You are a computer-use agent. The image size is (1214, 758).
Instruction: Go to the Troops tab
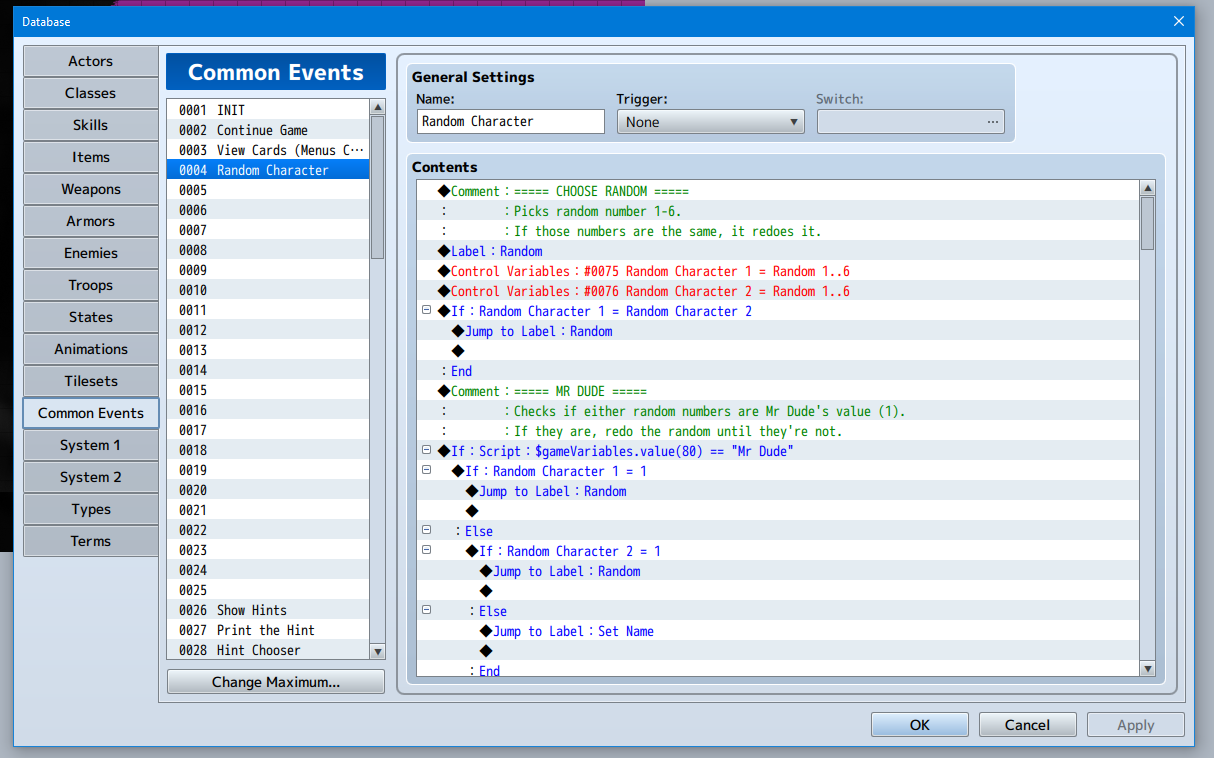(91, 285)
